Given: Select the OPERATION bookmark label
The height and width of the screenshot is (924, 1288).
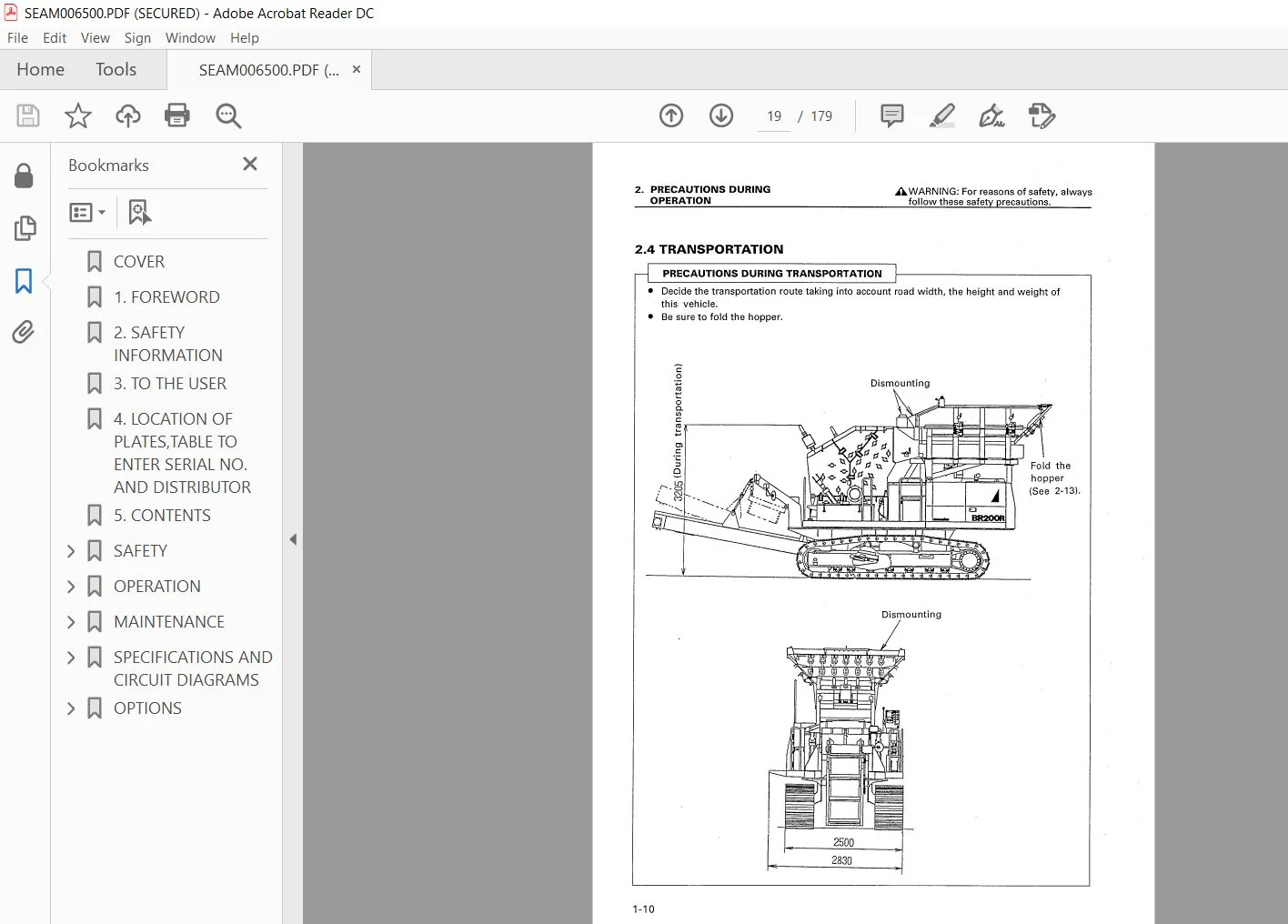Looking at the screenshot, I should pyautogui.click(x=157, y=587).
